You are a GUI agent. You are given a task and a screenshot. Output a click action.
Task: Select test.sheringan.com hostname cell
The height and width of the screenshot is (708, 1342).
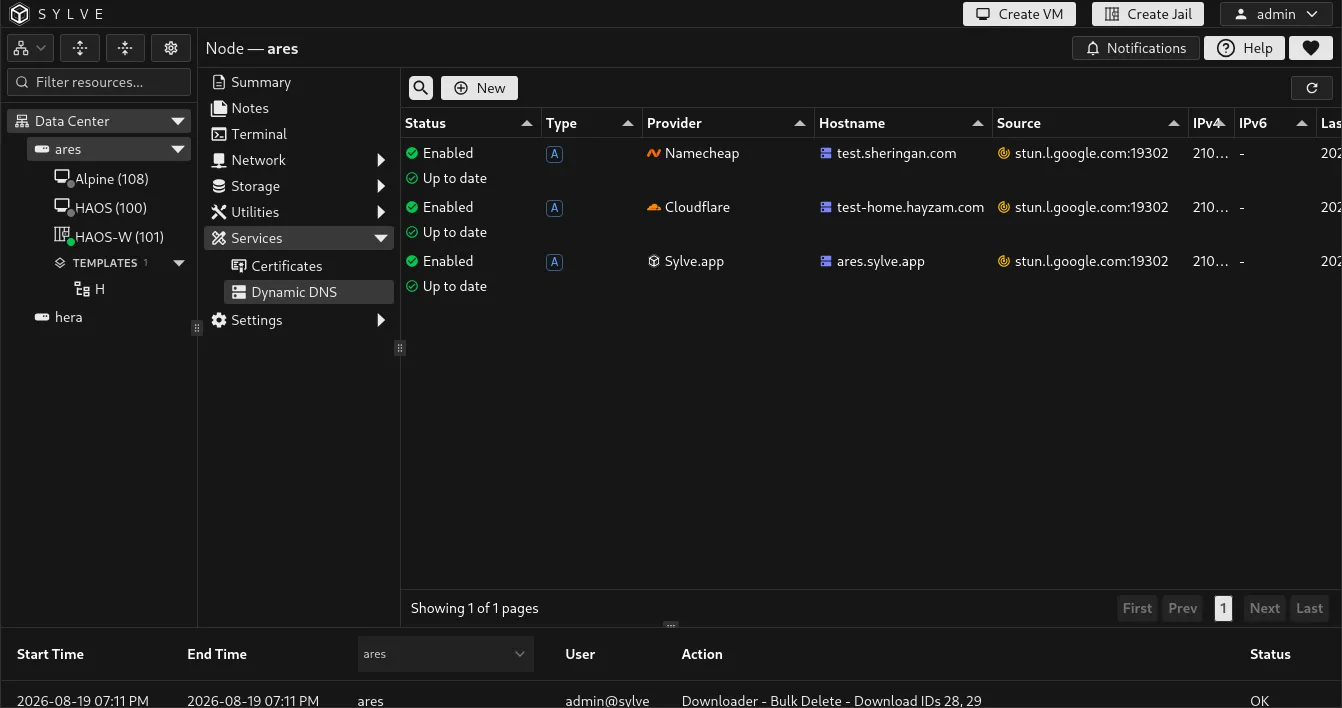888,153
